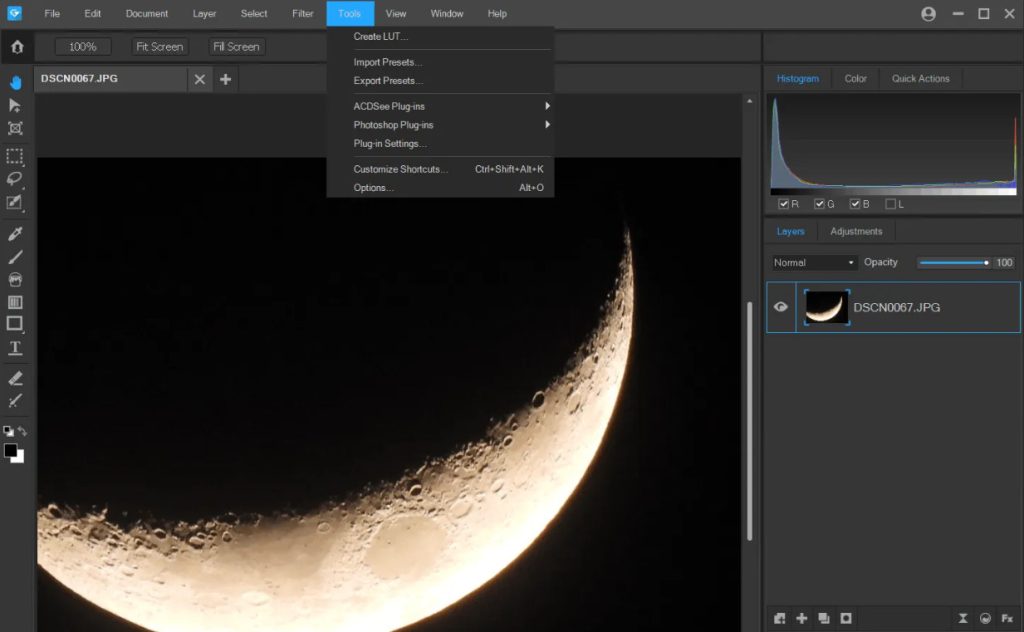Open the layer effects Fx button
Screen dimensions: 1024x632
pos(1007,618)
